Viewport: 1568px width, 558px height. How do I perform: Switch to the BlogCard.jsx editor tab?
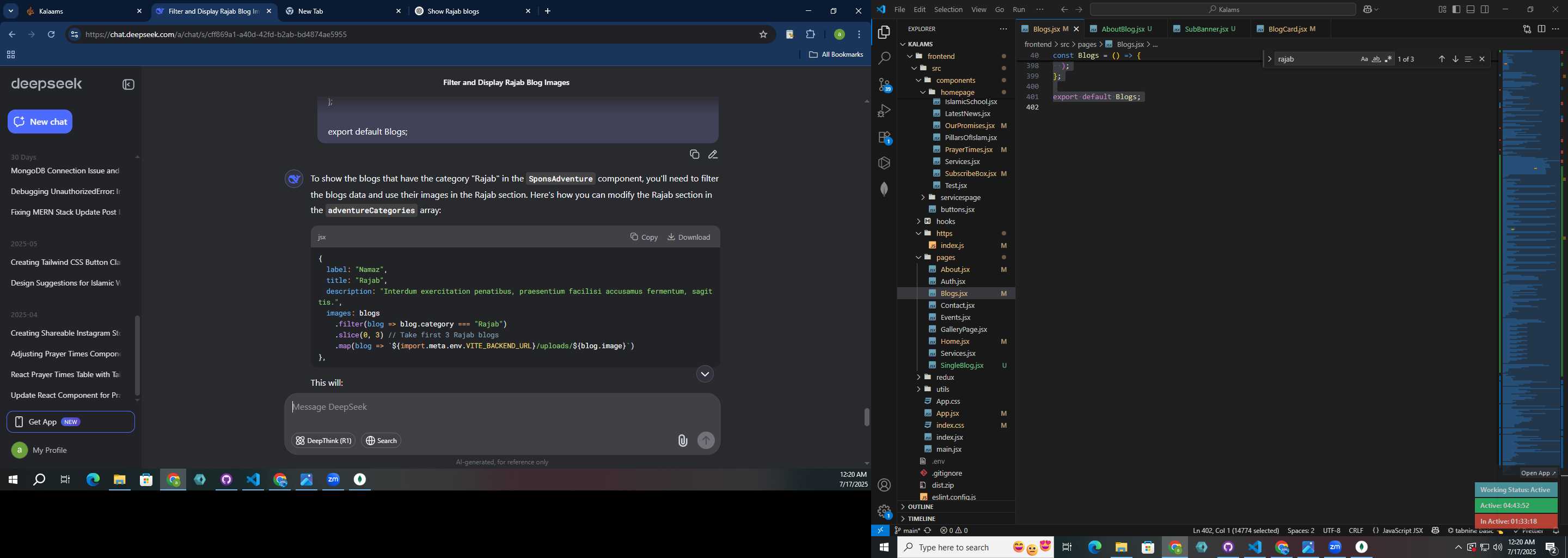click(1290, 29)
